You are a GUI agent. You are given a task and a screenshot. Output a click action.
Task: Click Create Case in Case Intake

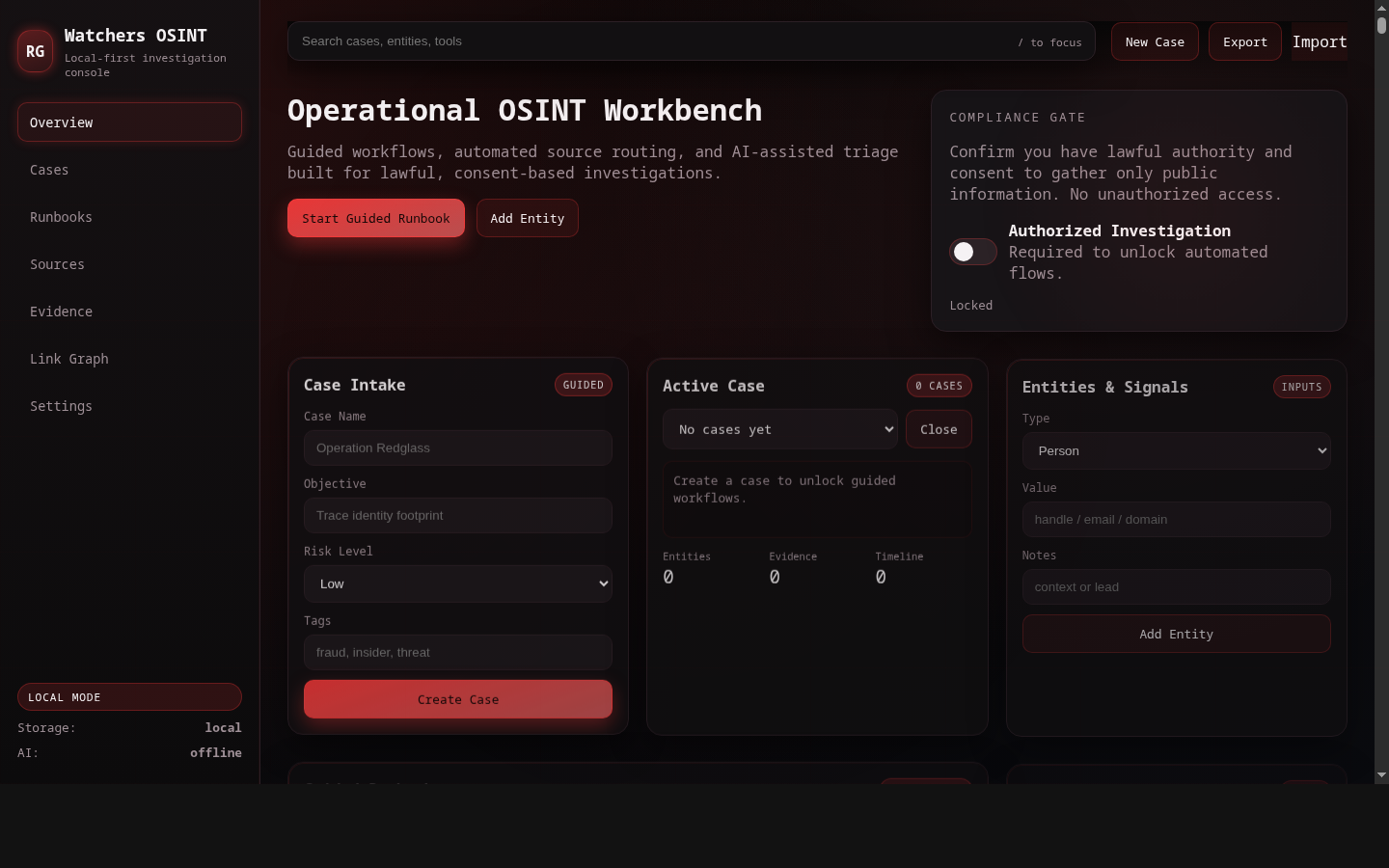pyautogui.click(x=457, y=699)
